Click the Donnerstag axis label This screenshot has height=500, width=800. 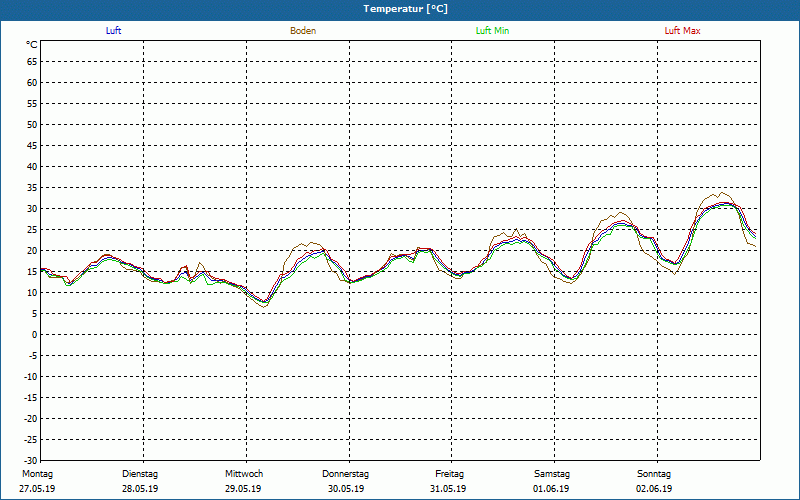[x=345, y=474]
